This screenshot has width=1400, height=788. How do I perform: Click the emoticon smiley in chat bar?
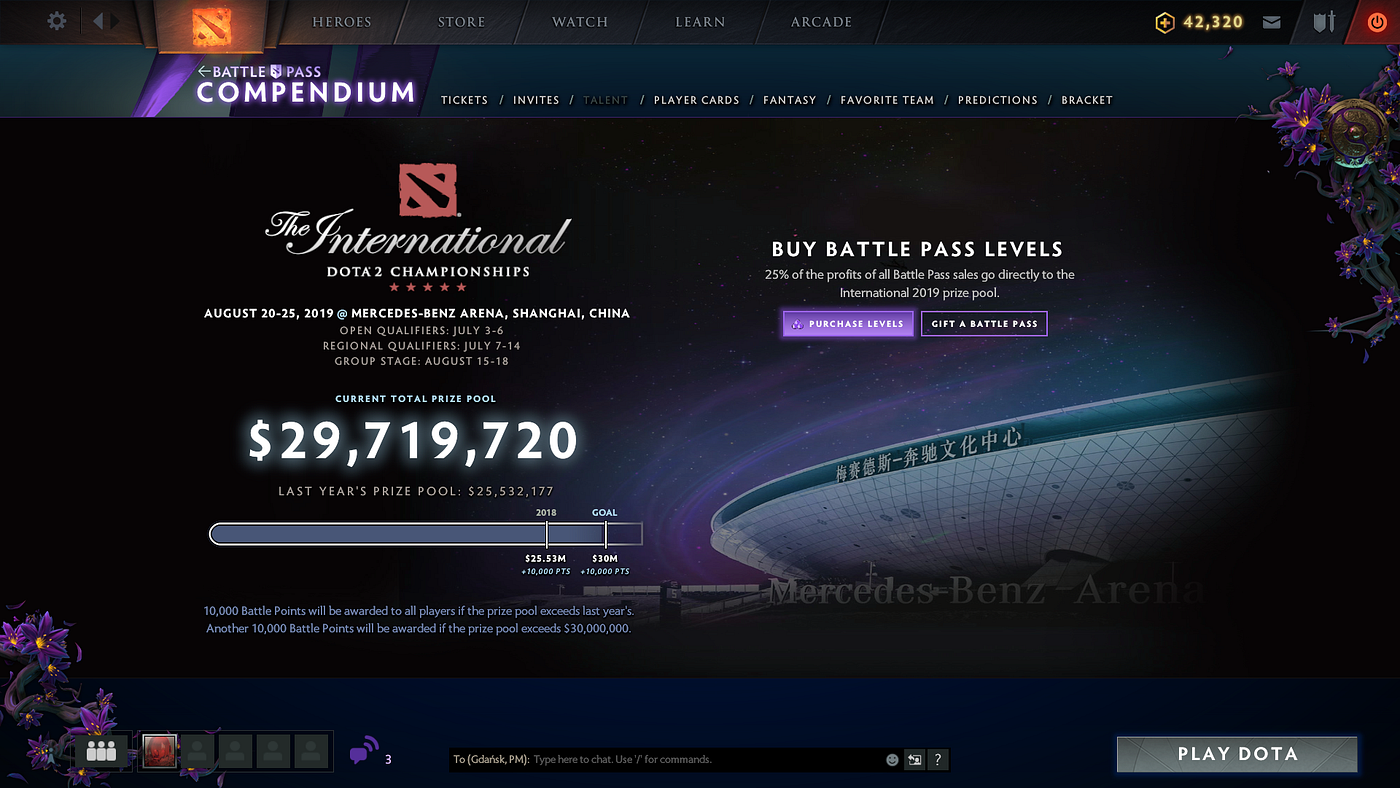point(892,760)
